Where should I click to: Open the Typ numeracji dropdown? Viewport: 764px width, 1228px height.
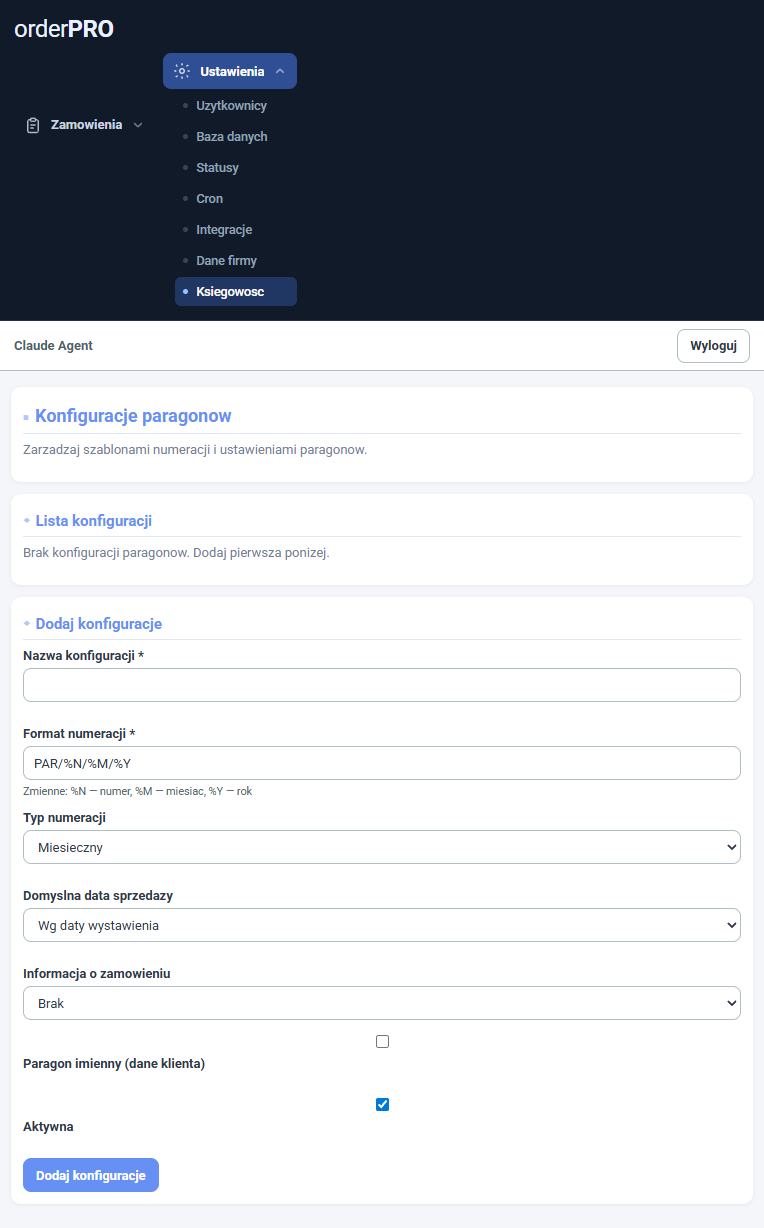[381, 847]
